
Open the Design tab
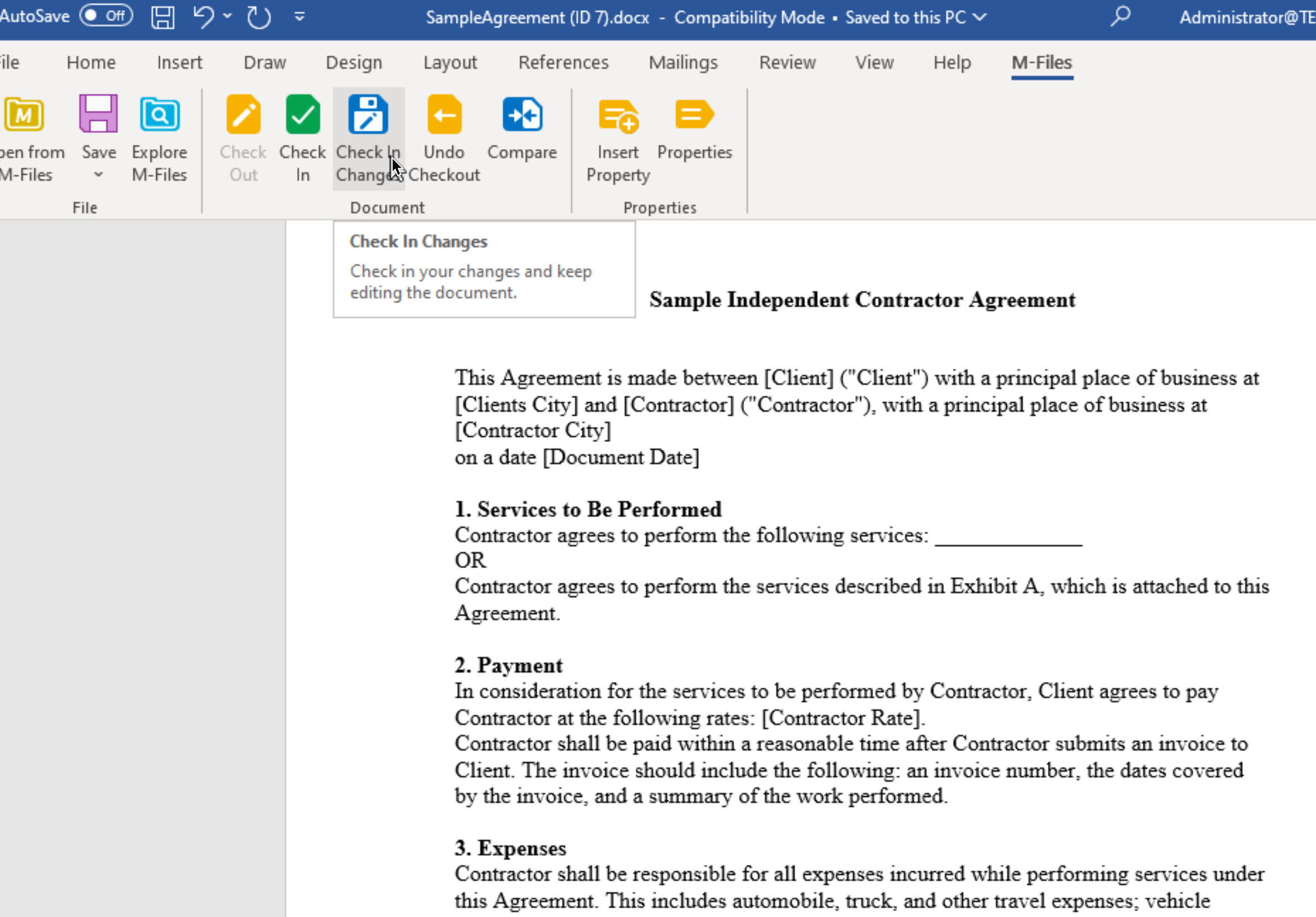pos(354,62)
